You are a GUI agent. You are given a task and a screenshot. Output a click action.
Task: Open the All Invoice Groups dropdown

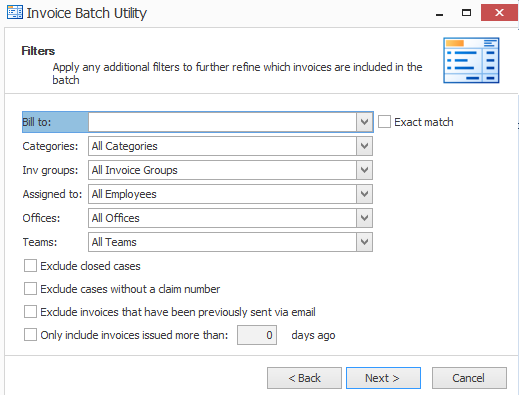[x=364, y=170]
